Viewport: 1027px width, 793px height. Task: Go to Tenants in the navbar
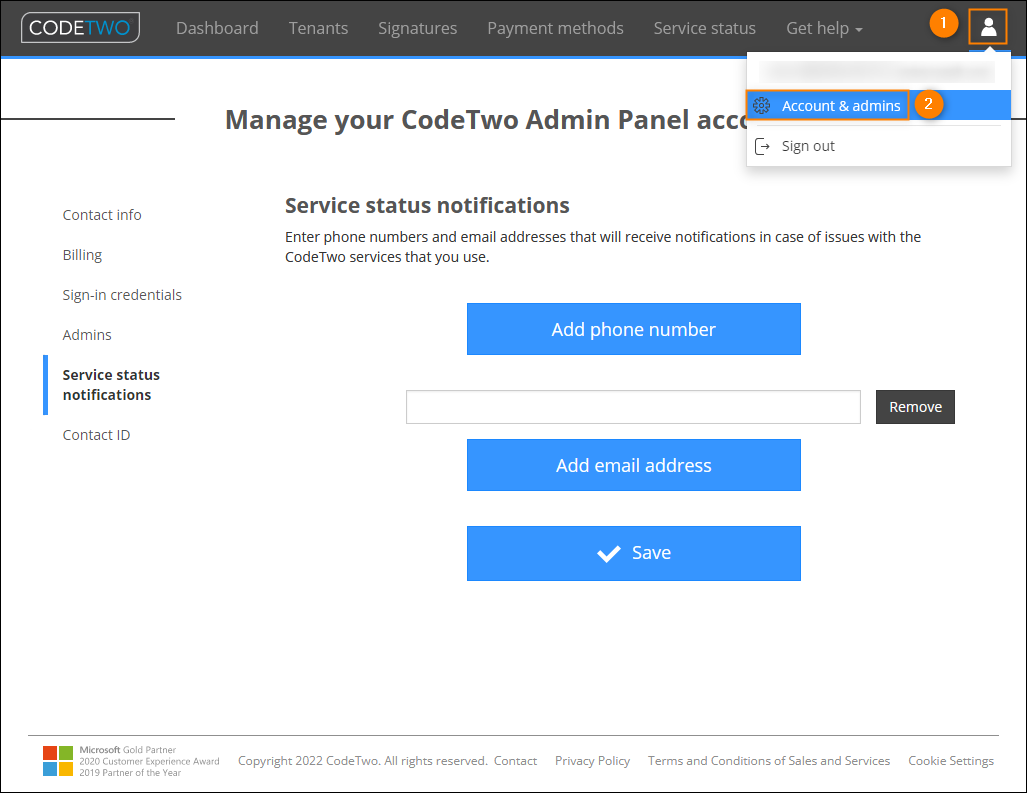click(318, 28)
